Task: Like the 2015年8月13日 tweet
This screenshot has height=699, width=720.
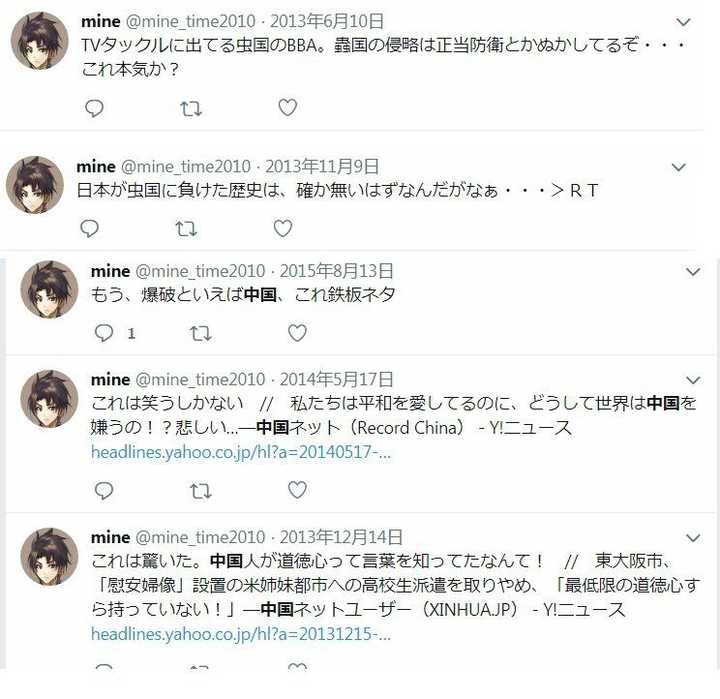Action: pos(297,333)
